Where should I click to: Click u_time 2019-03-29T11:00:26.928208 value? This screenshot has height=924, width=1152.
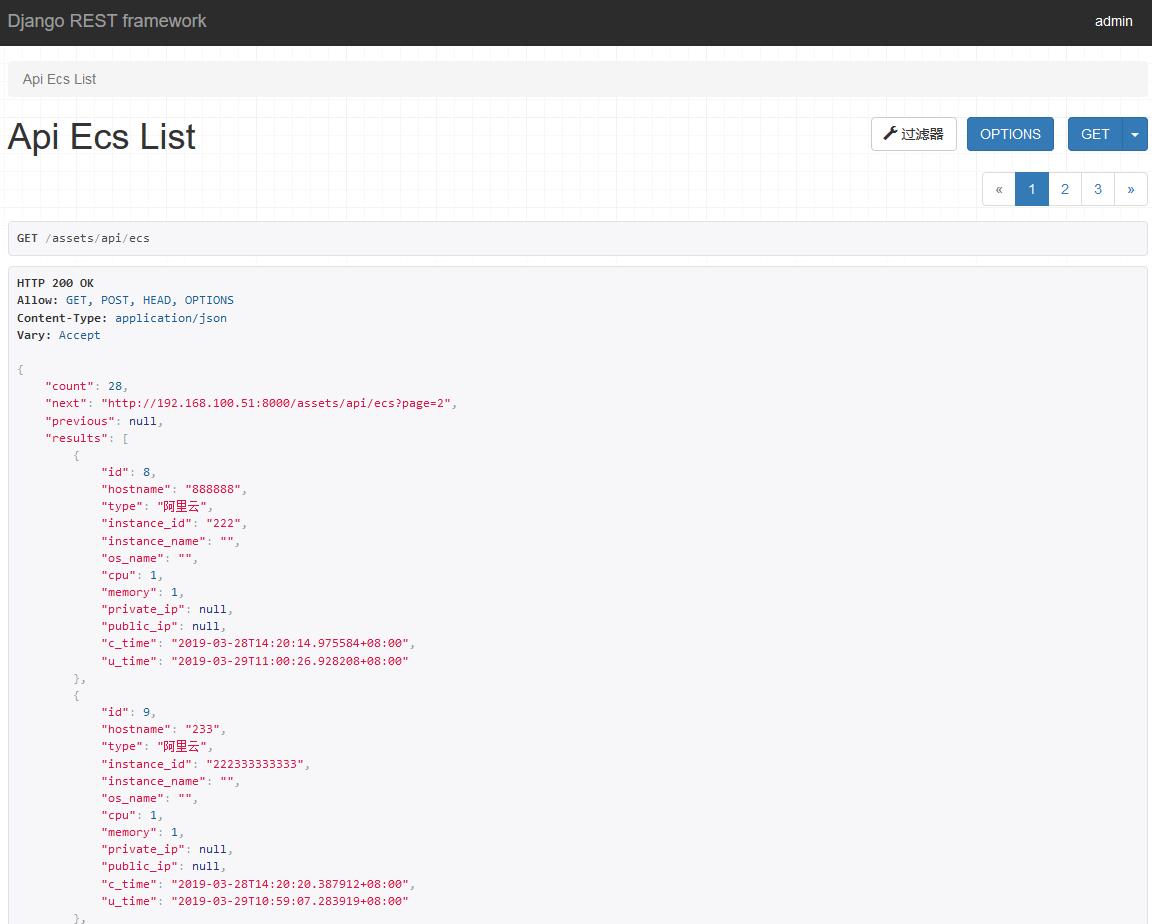289,661
